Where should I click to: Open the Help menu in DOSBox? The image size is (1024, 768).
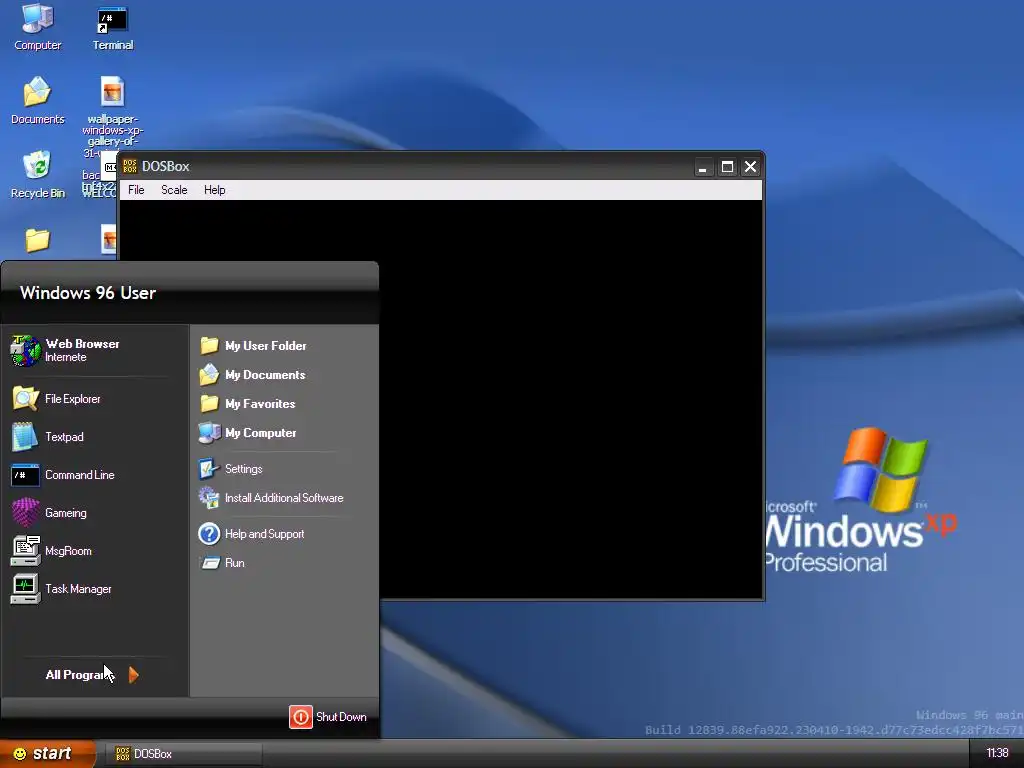point(214,190)
